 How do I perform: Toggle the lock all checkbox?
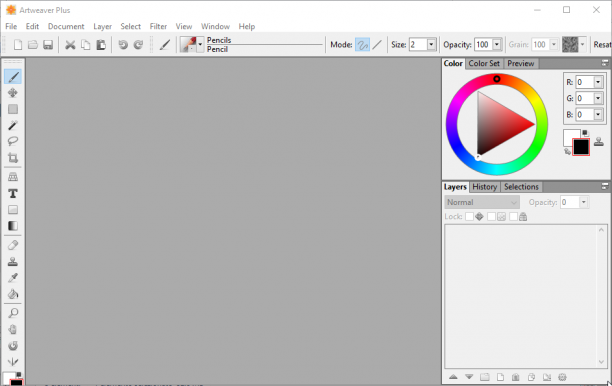coord(513,217)
